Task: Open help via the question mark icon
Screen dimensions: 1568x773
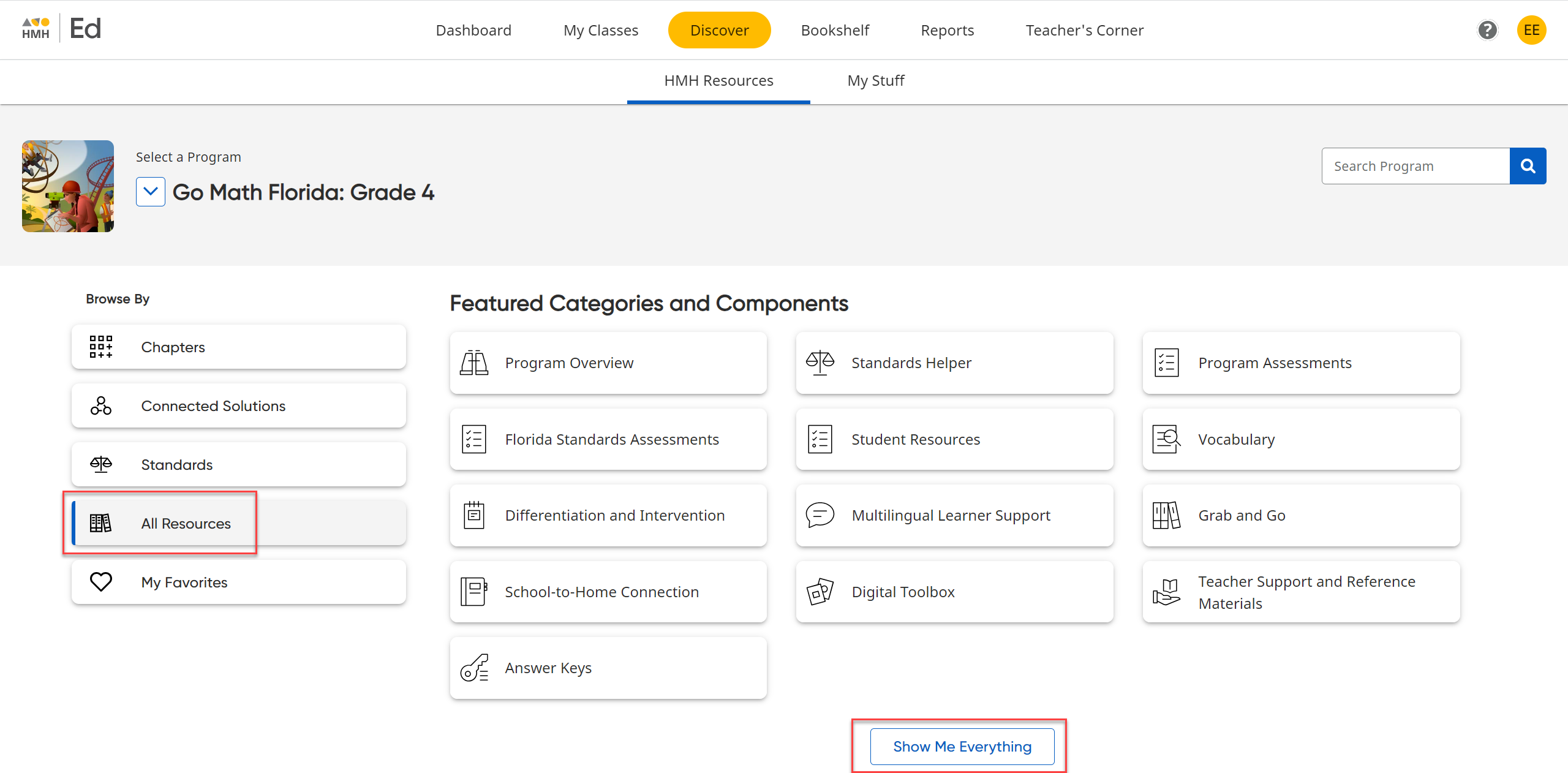Action: (1487, 30)
